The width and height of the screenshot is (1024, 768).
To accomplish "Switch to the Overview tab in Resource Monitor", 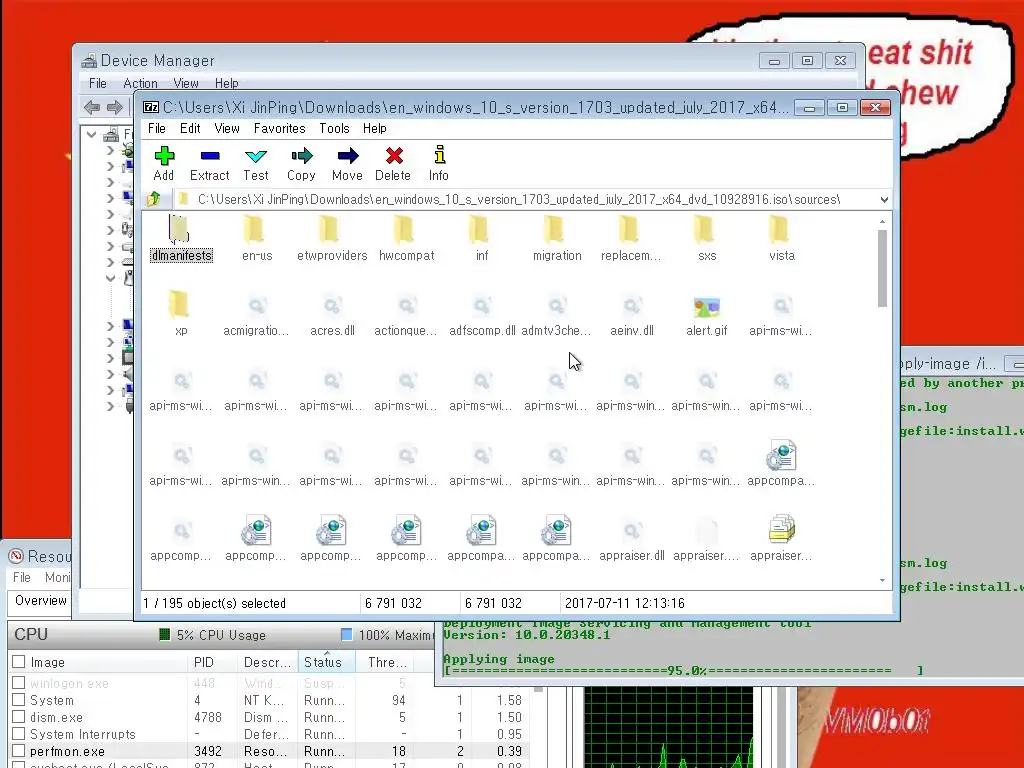I will click(x=40, y=600).
